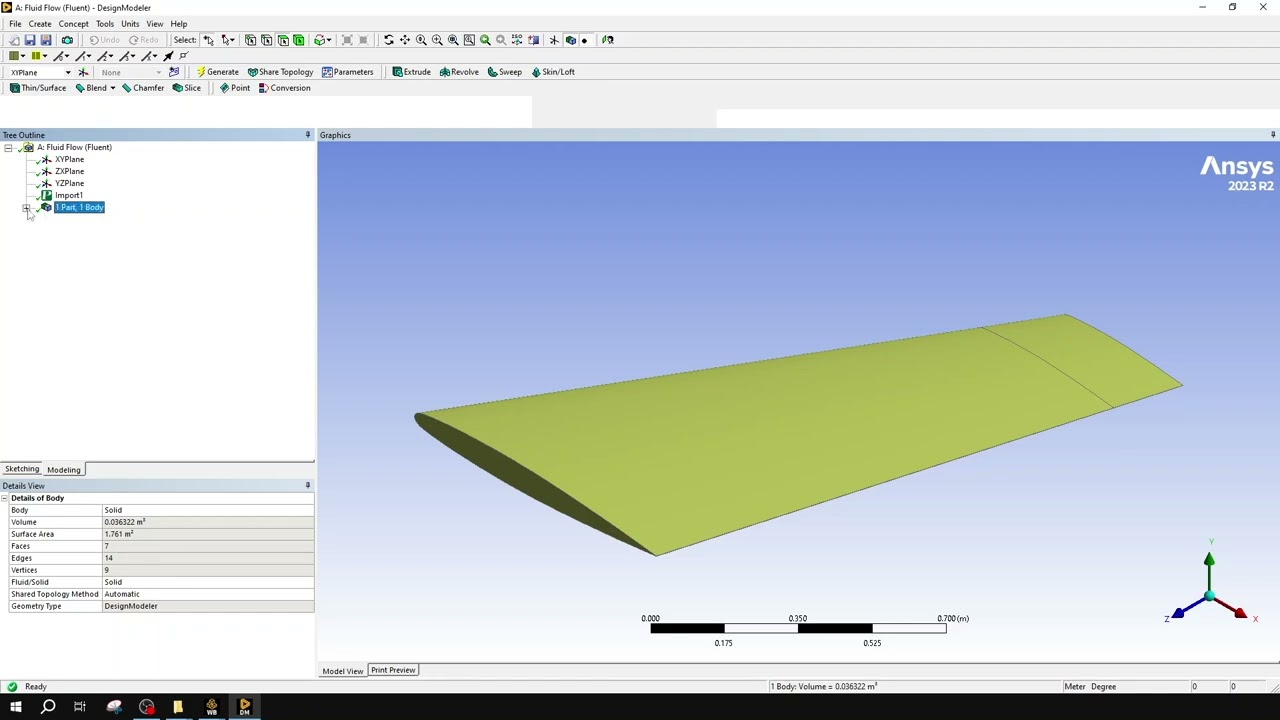1280x720 pixels.
Task: Select Import1 in the tree outline
Action: pos(68,195)
